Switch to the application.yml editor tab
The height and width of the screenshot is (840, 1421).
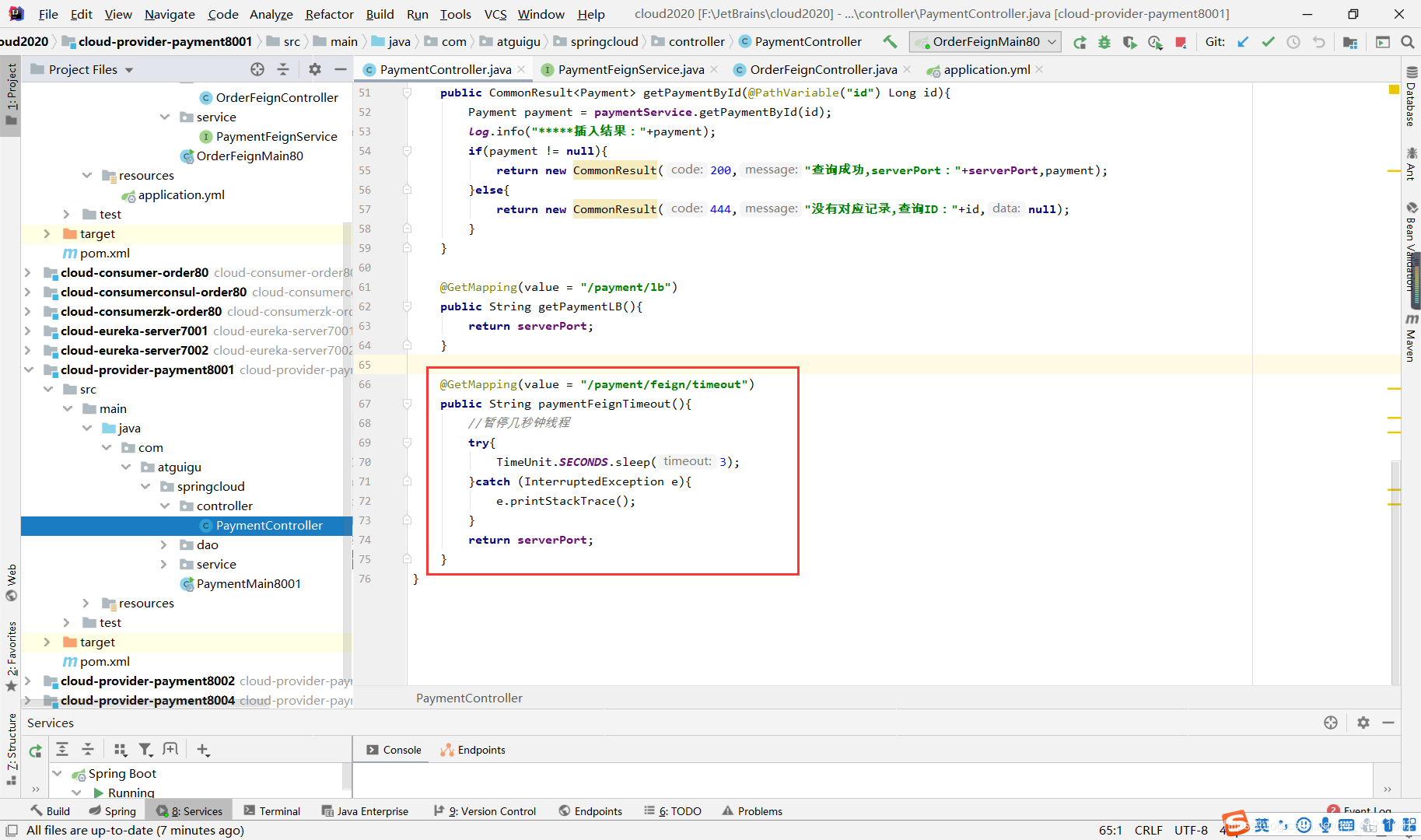coord(986,70)
